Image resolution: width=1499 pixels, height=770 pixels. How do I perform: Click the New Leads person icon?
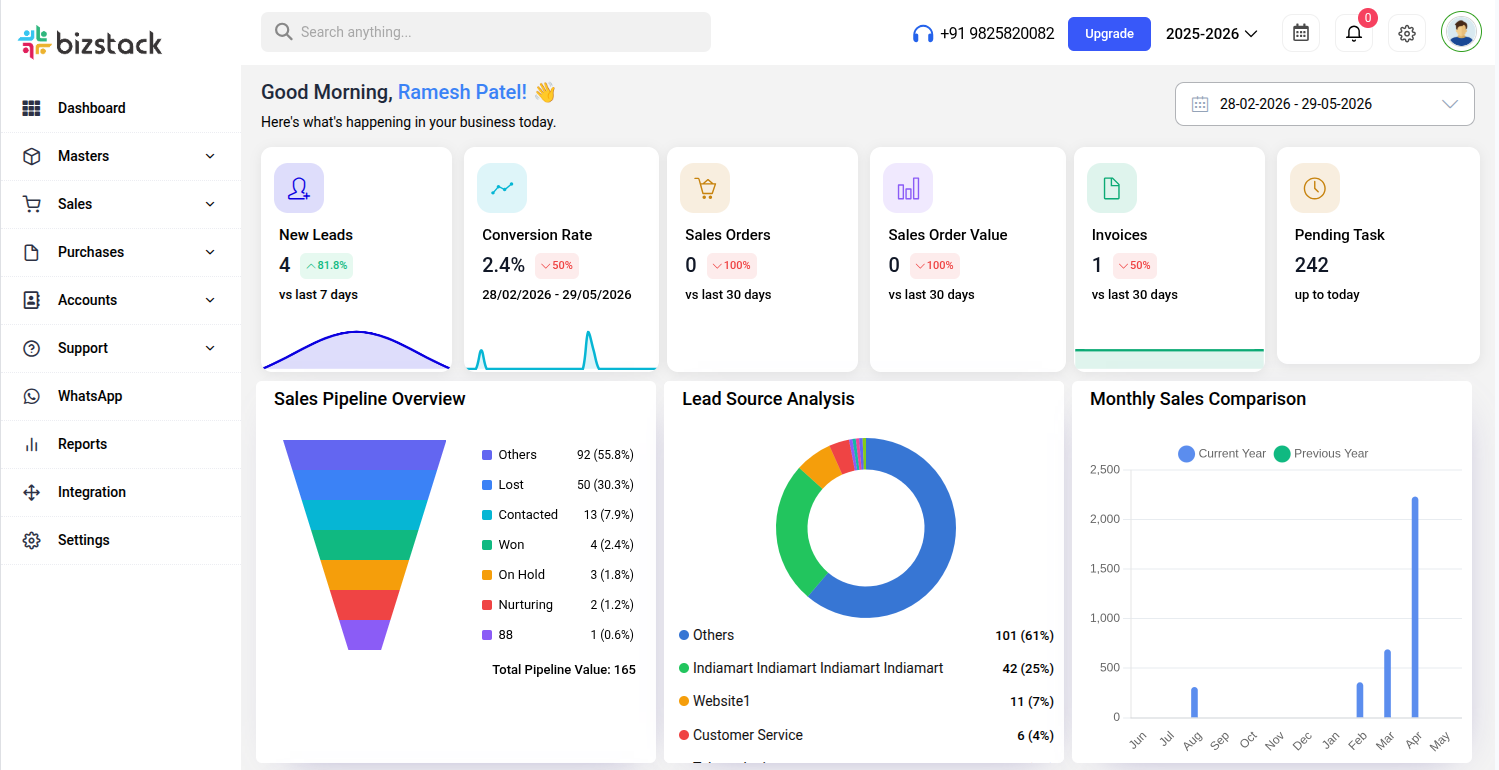[299, 188]
